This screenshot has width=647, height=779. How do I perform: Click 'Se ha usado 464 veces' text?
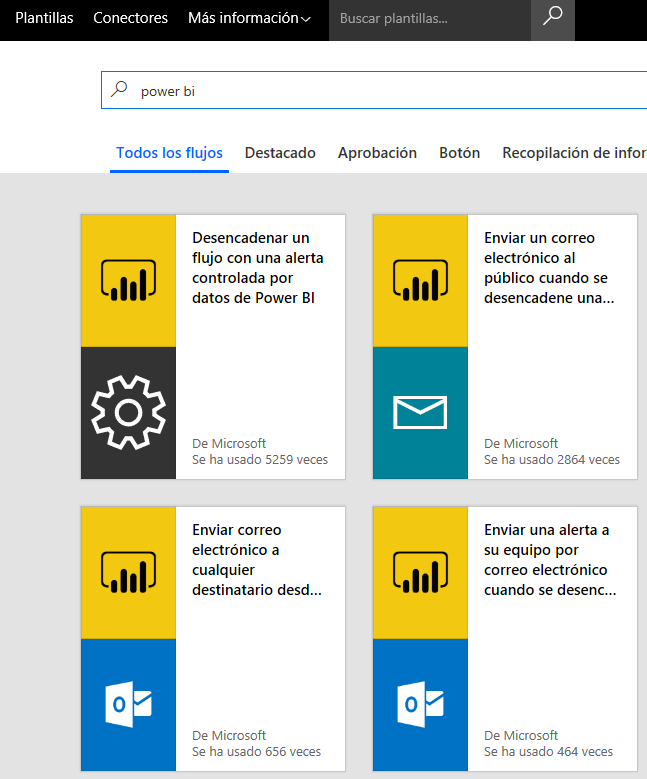[x=549, y=752]
